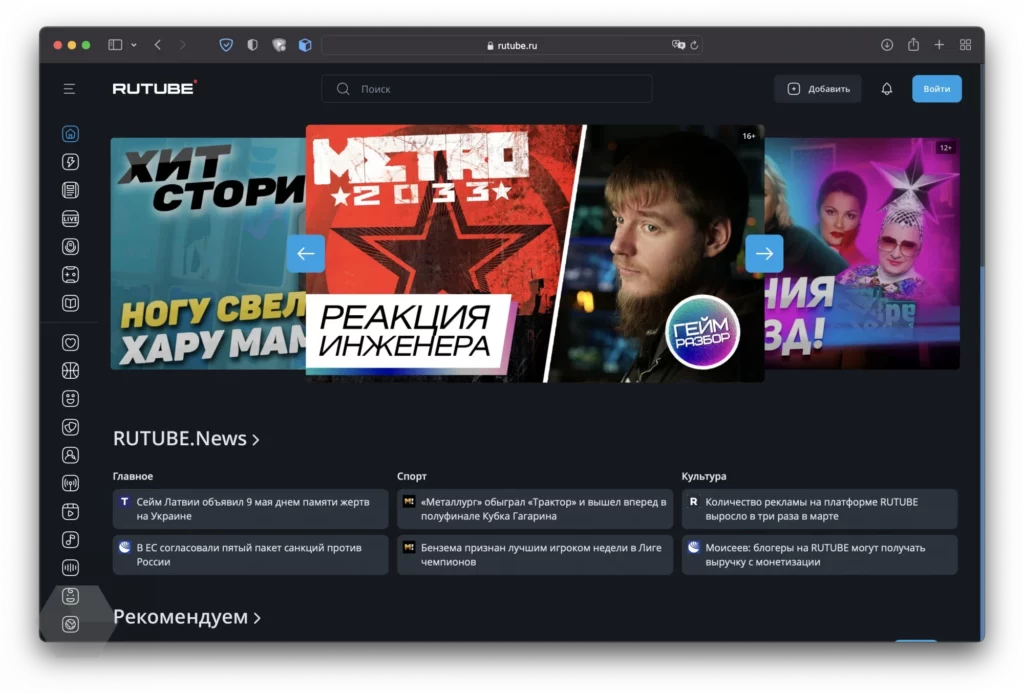Click the blue Войти button

(936, 89)
